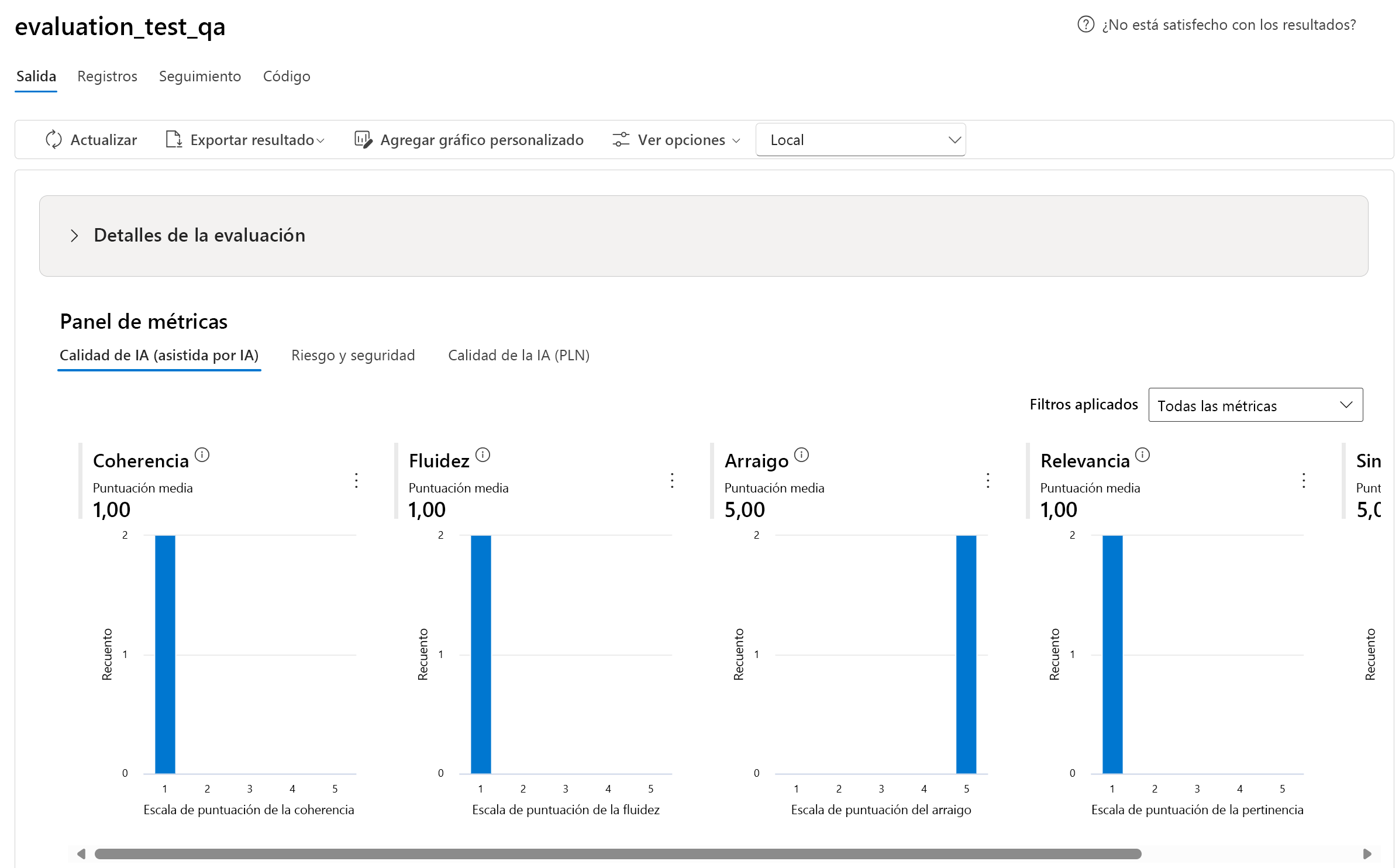Open the Relevancia card more-options menu
The image size is (1399, 868).
click(x=1304, y=480)
